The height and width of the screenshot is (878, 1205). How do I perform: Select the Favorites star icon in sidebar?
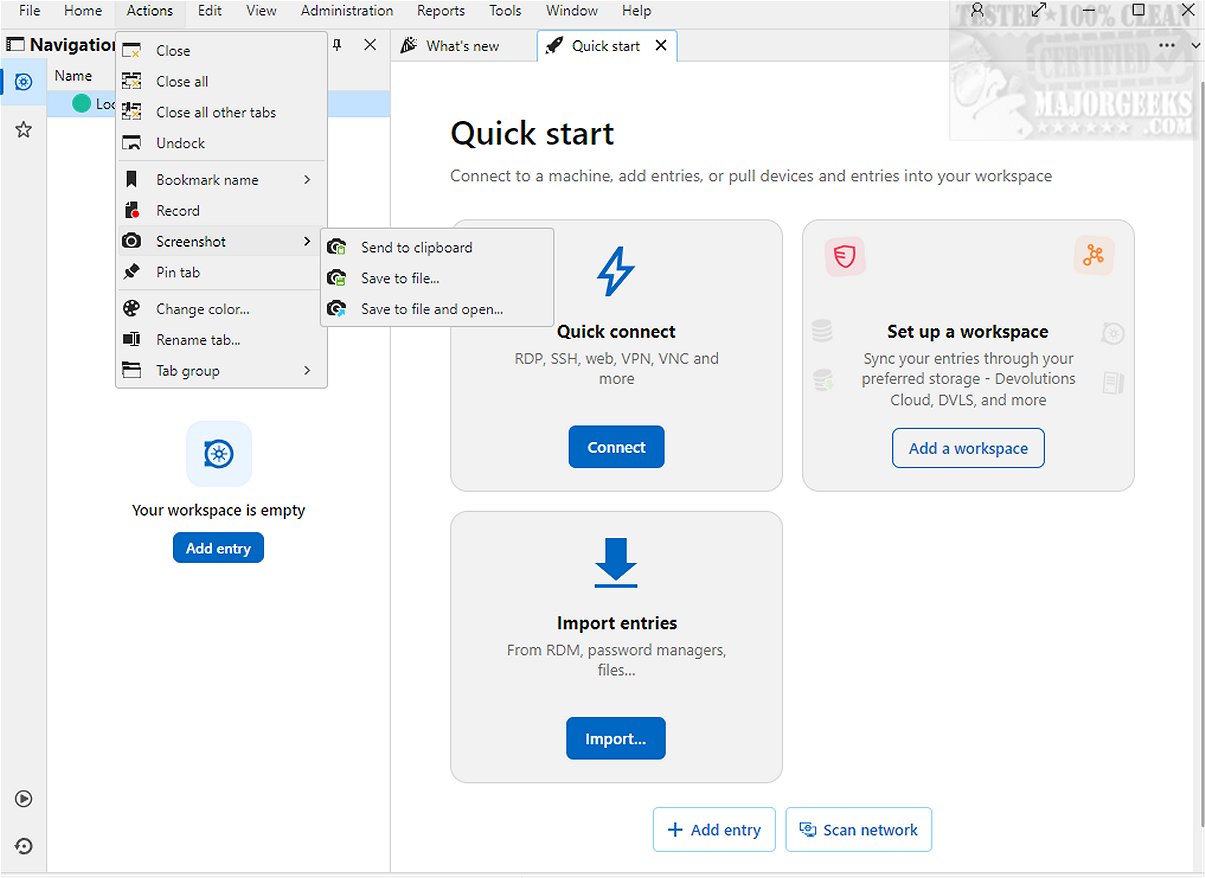(23, 130)
